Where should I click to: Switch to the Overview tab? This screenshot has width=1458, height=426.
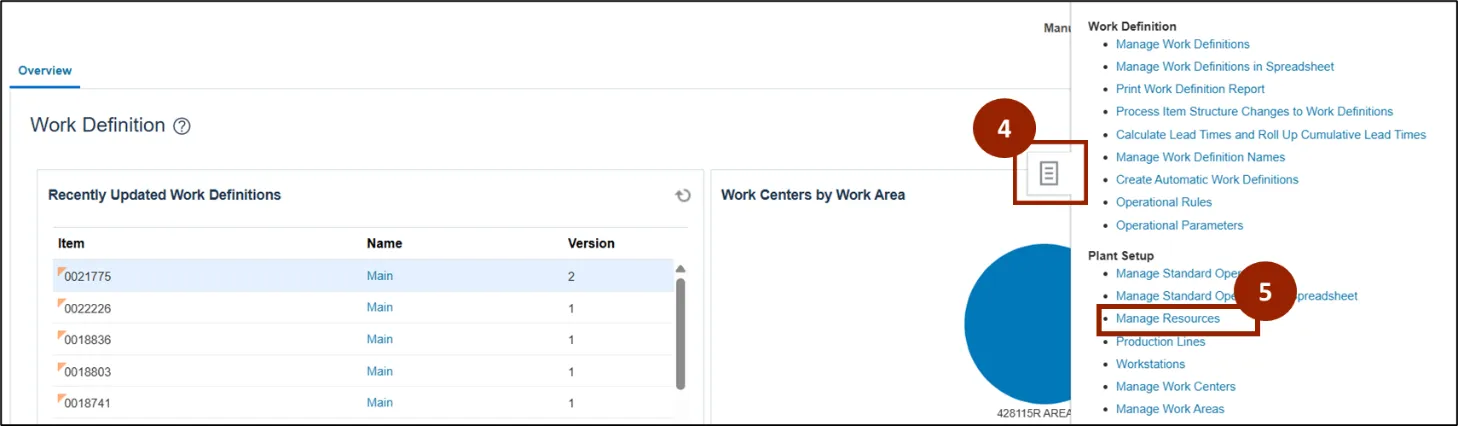(x=45, y=71)
